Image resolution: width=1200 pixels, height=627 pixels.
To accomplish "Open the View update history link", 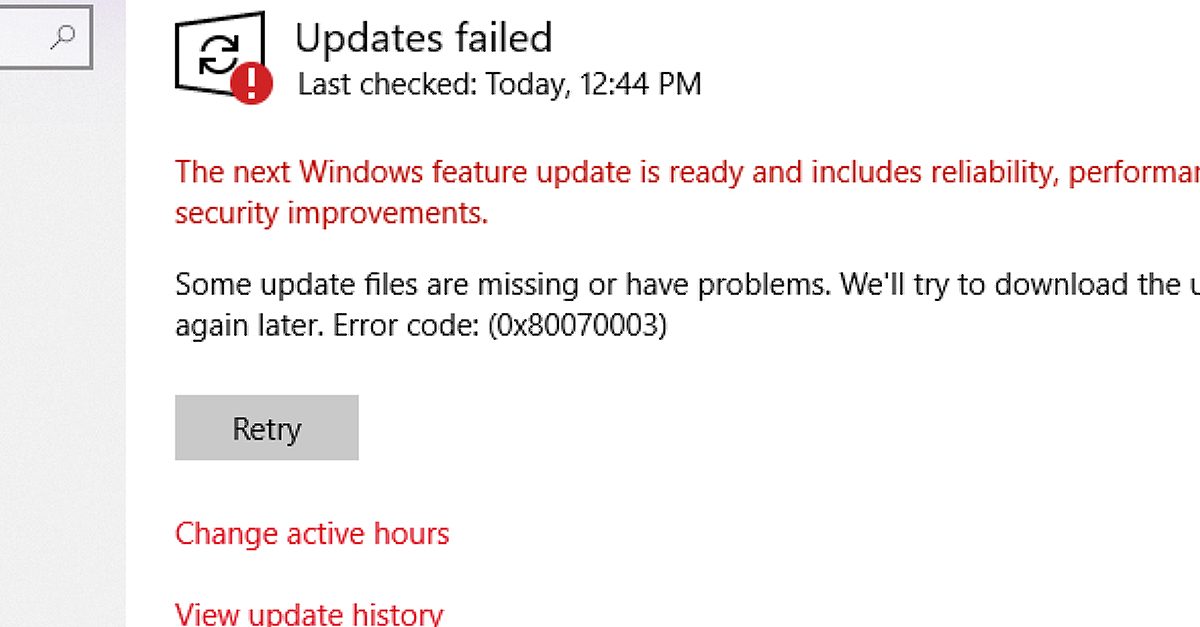I will pyautogui.click(x=308, y=613).
